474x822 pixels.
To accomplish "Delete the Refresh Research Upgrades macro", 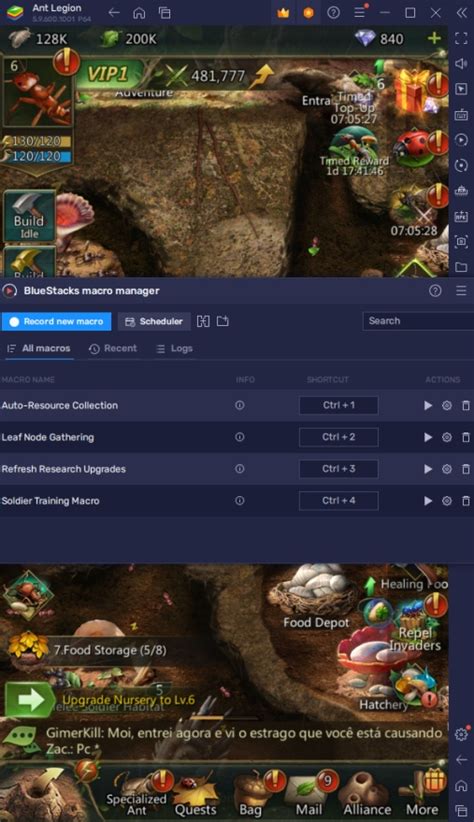I will [466, 469].
